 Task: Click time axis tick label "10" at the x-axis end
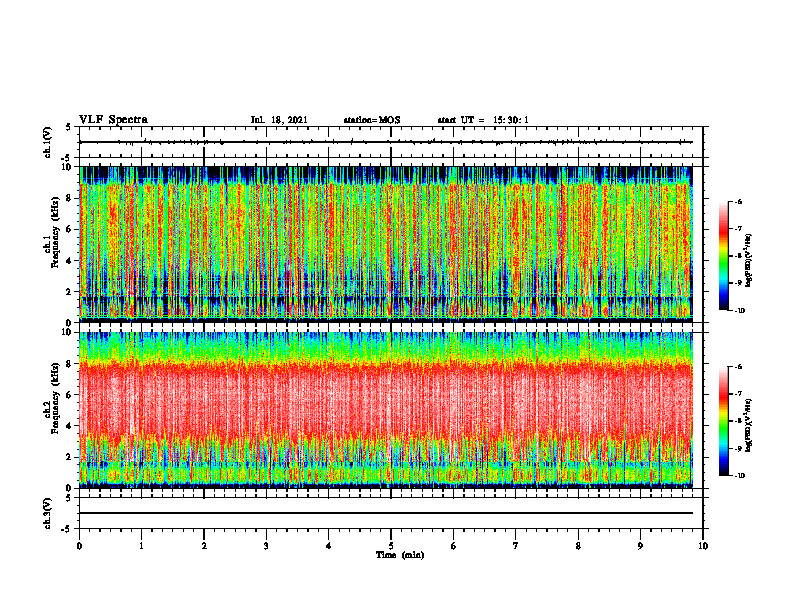(703, 546)
